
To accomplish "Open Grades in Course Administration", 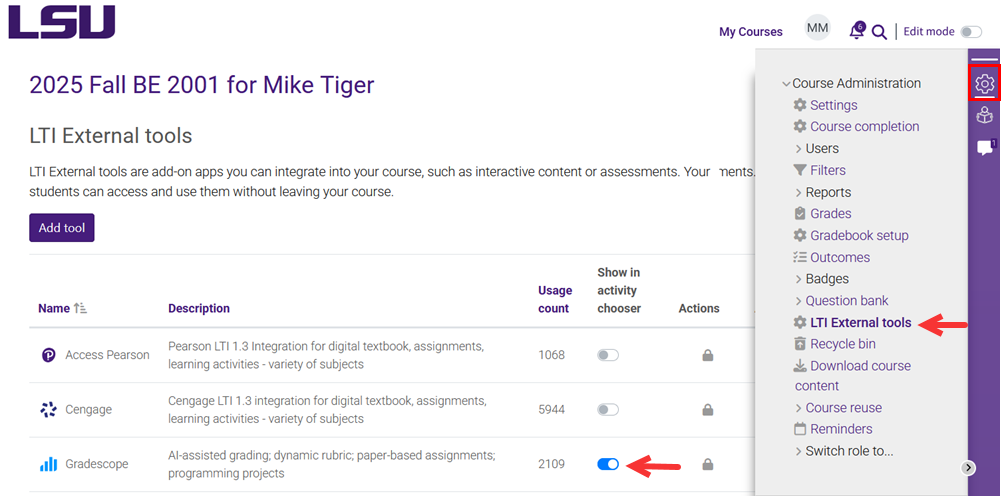I will tap(831, 213).
